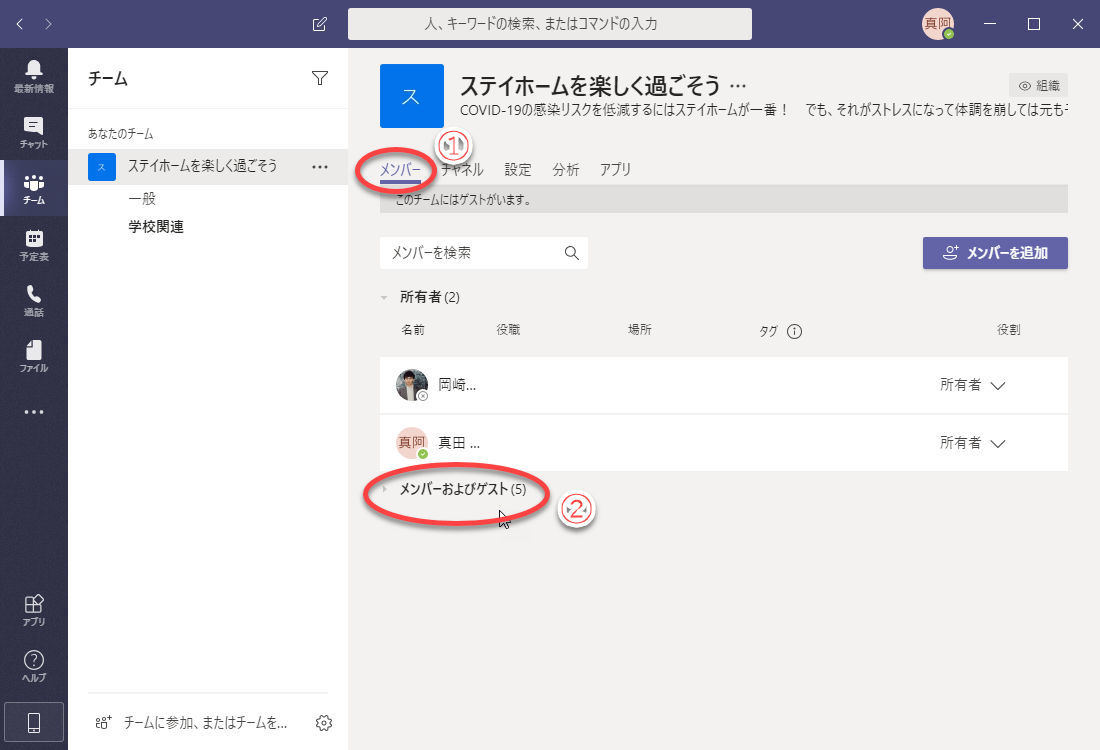
Task: Open team options ellipsis in team list
Action: tap(320, 167)
